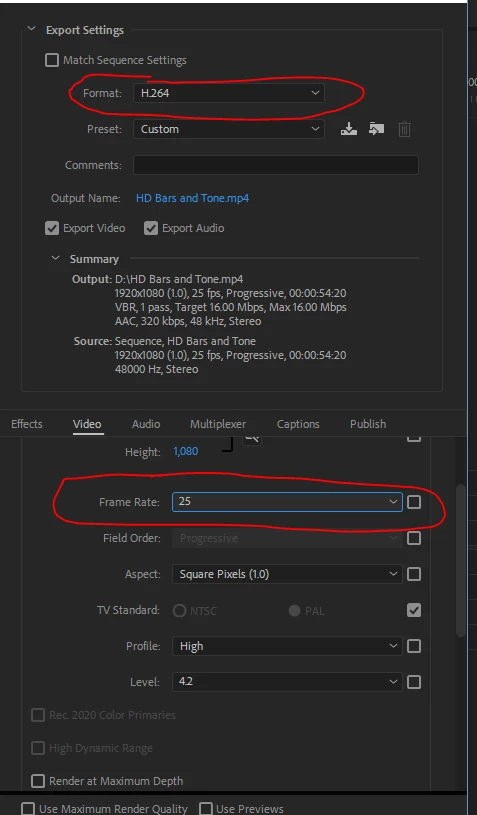Click the Import Preset icon

click(376, 129)
